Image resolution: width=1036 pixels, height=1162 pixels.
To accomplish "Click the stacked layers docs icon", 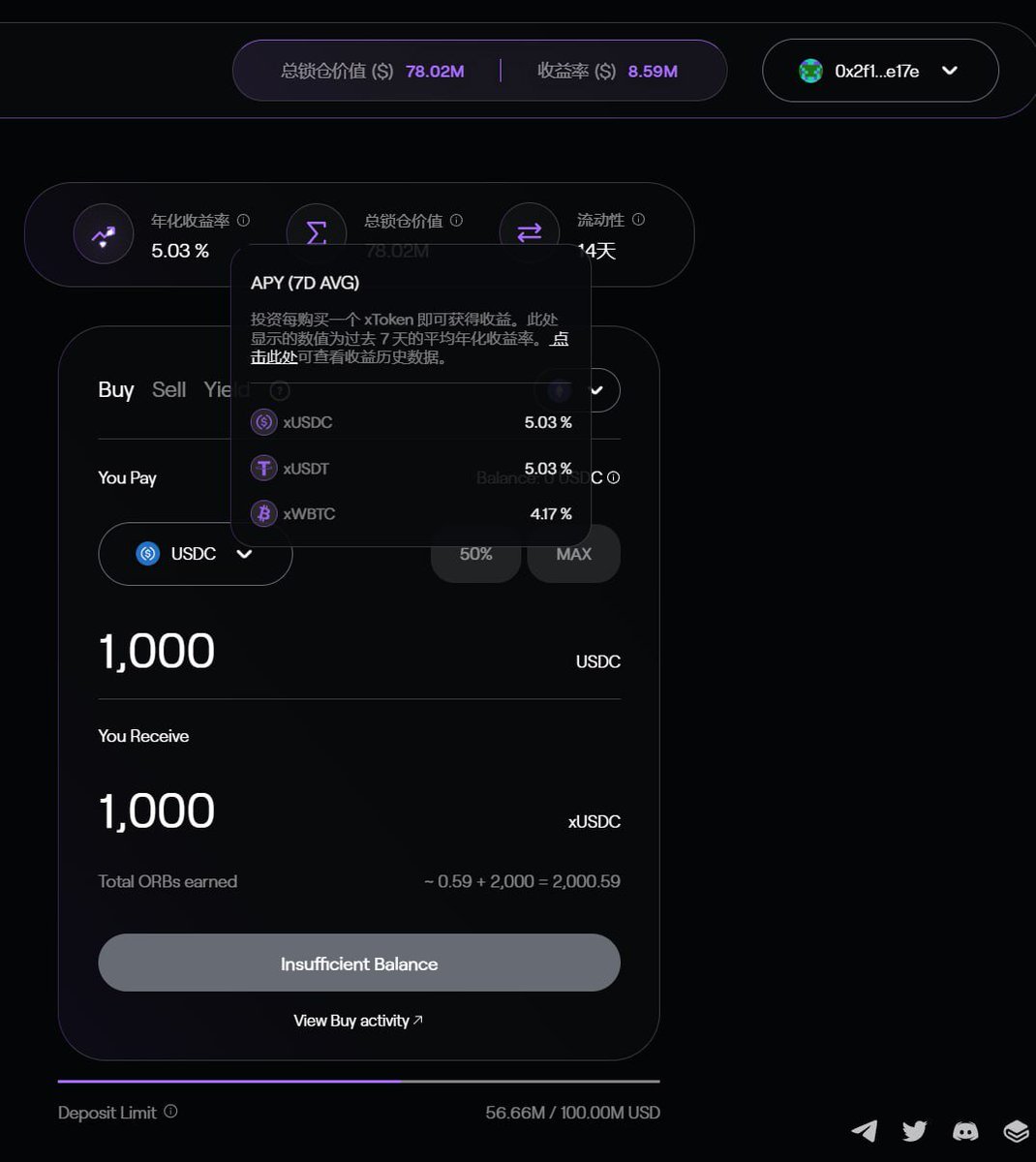I will coord(1016,1130).
